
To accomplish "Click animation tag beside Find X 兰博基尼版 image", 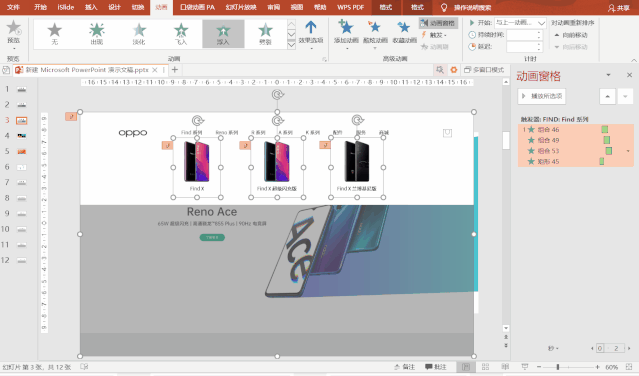I will pos(325,145).
